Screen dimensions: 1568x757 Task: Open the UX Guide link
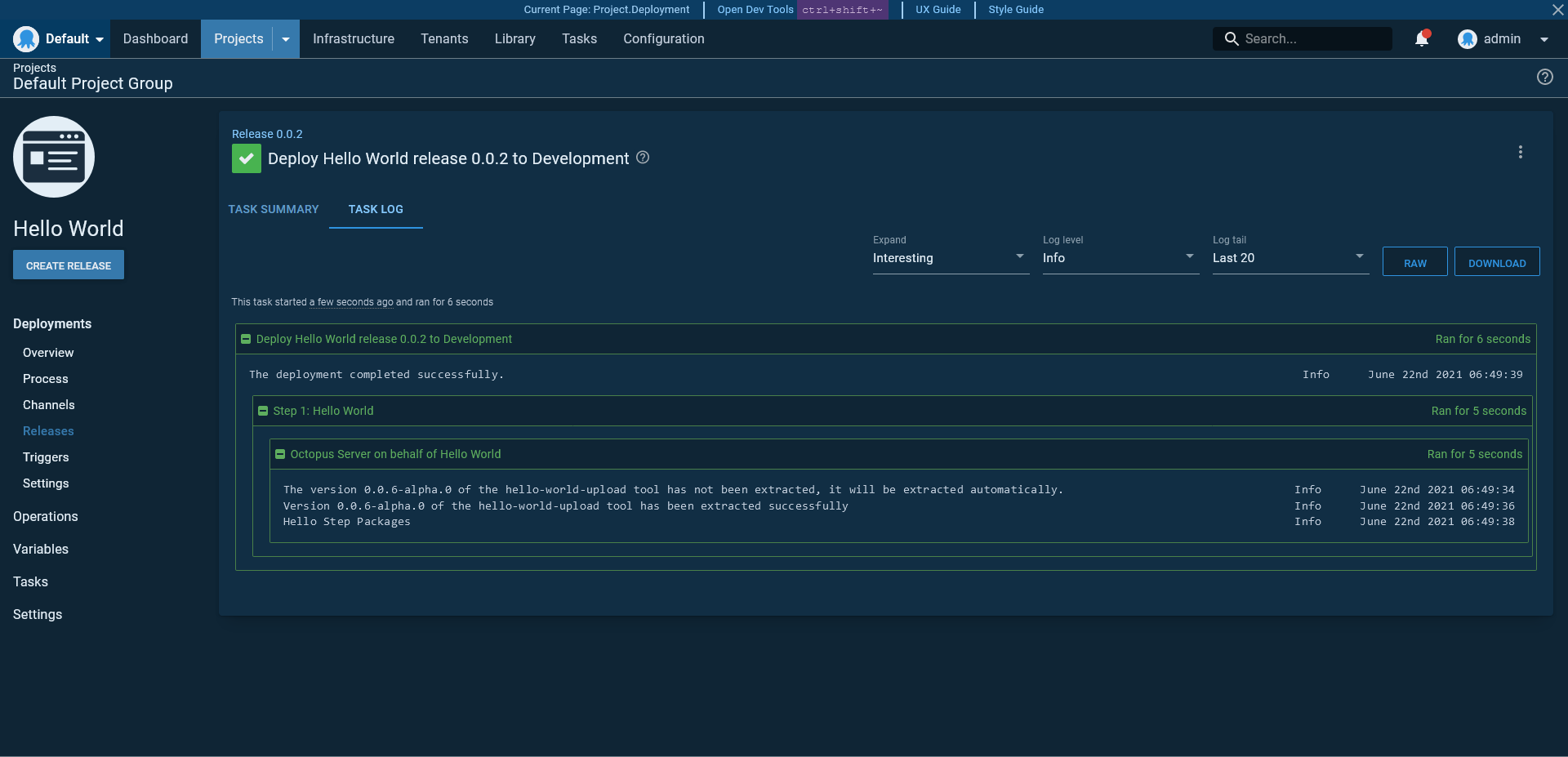click(x=938, y=10)
